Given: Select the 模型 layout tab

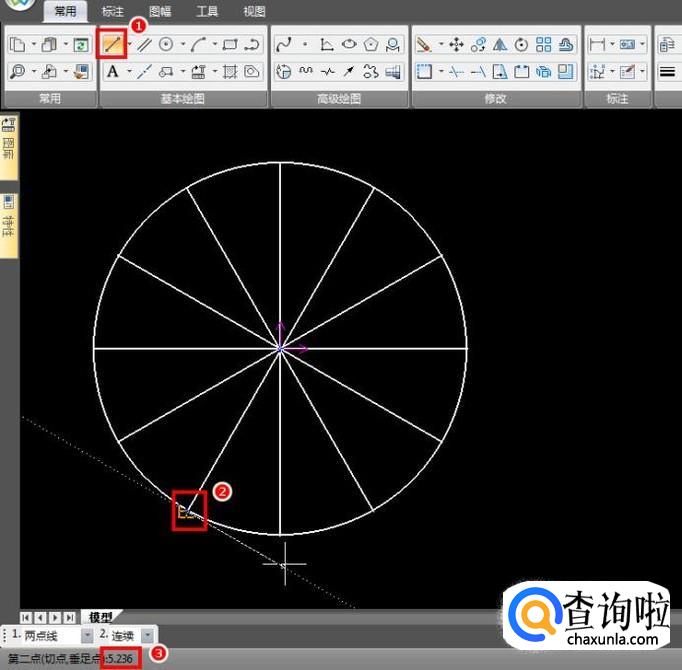Looking at the screenshot, I should click(101, 617).
